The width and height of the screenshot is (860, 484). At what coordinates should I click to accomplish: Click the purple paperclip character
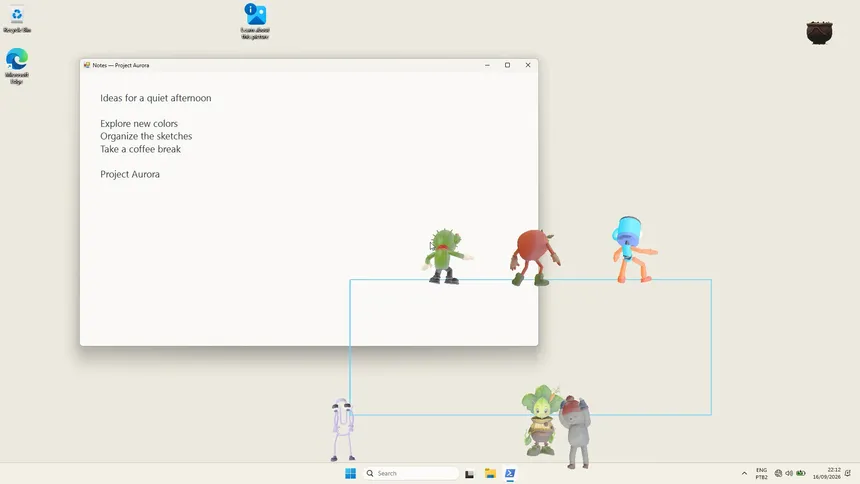(x=343, y=430)
